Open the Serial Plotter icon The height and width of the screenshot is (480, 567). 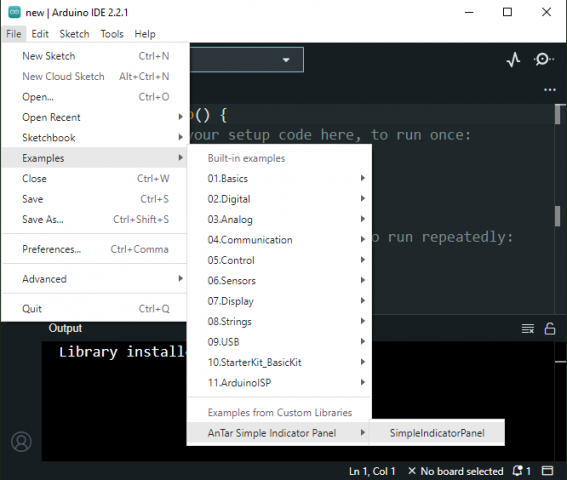pos(513,59)
